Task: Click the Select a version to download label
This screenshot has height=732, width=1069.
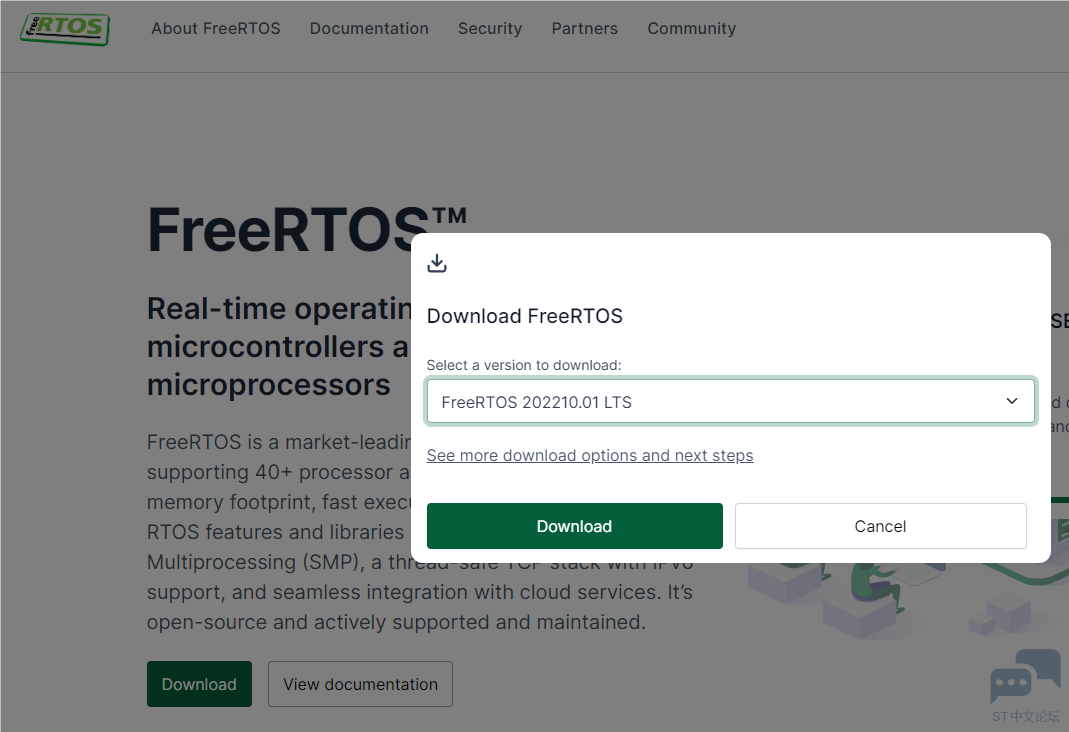Action: coord(524,365)
